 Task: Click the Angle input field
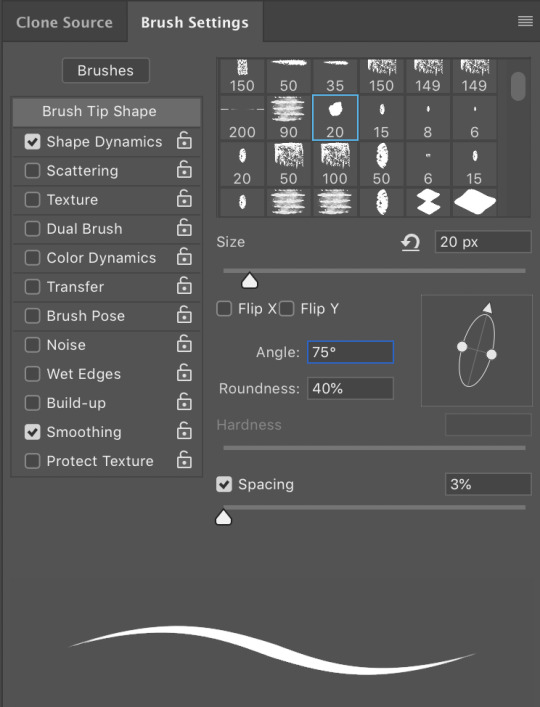point(350,352)
